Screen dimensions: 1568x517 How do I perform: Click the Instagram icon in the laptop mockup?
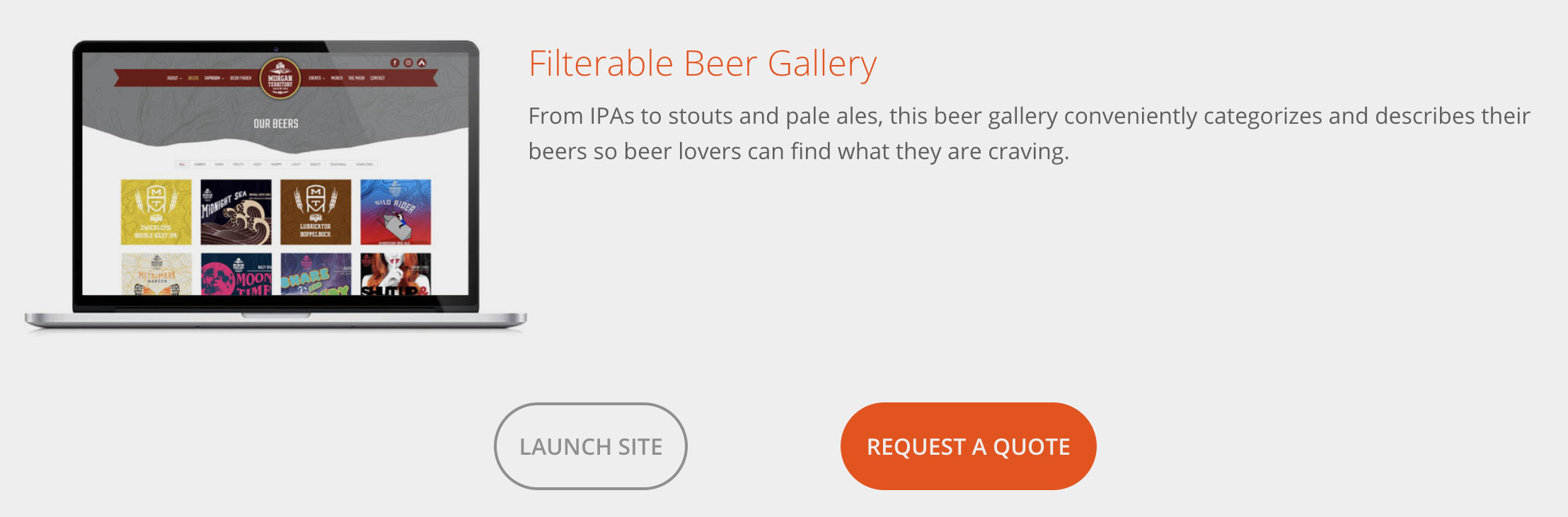pos(408,63)
